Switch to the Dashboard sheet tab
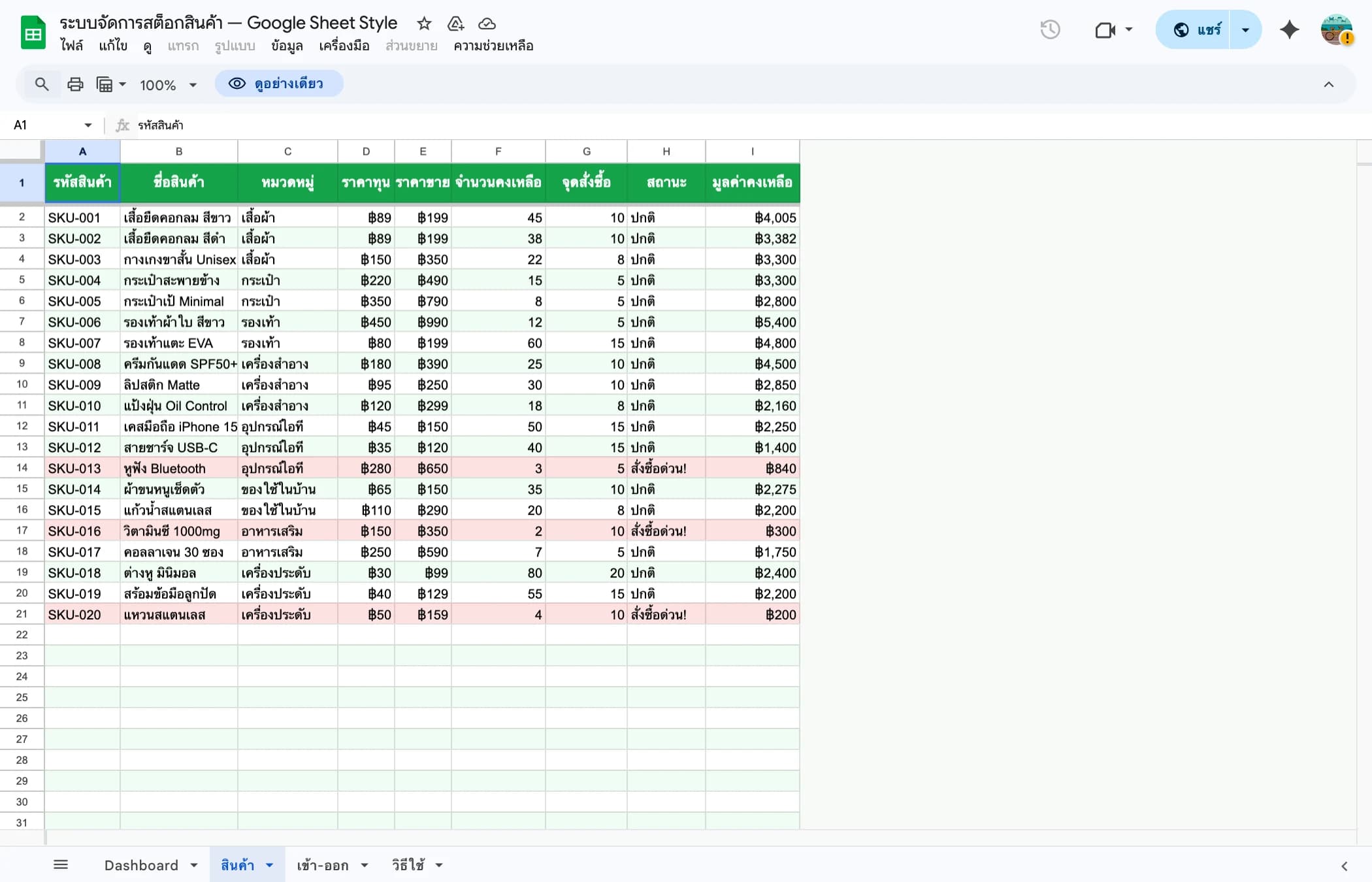 click(141, 864)
